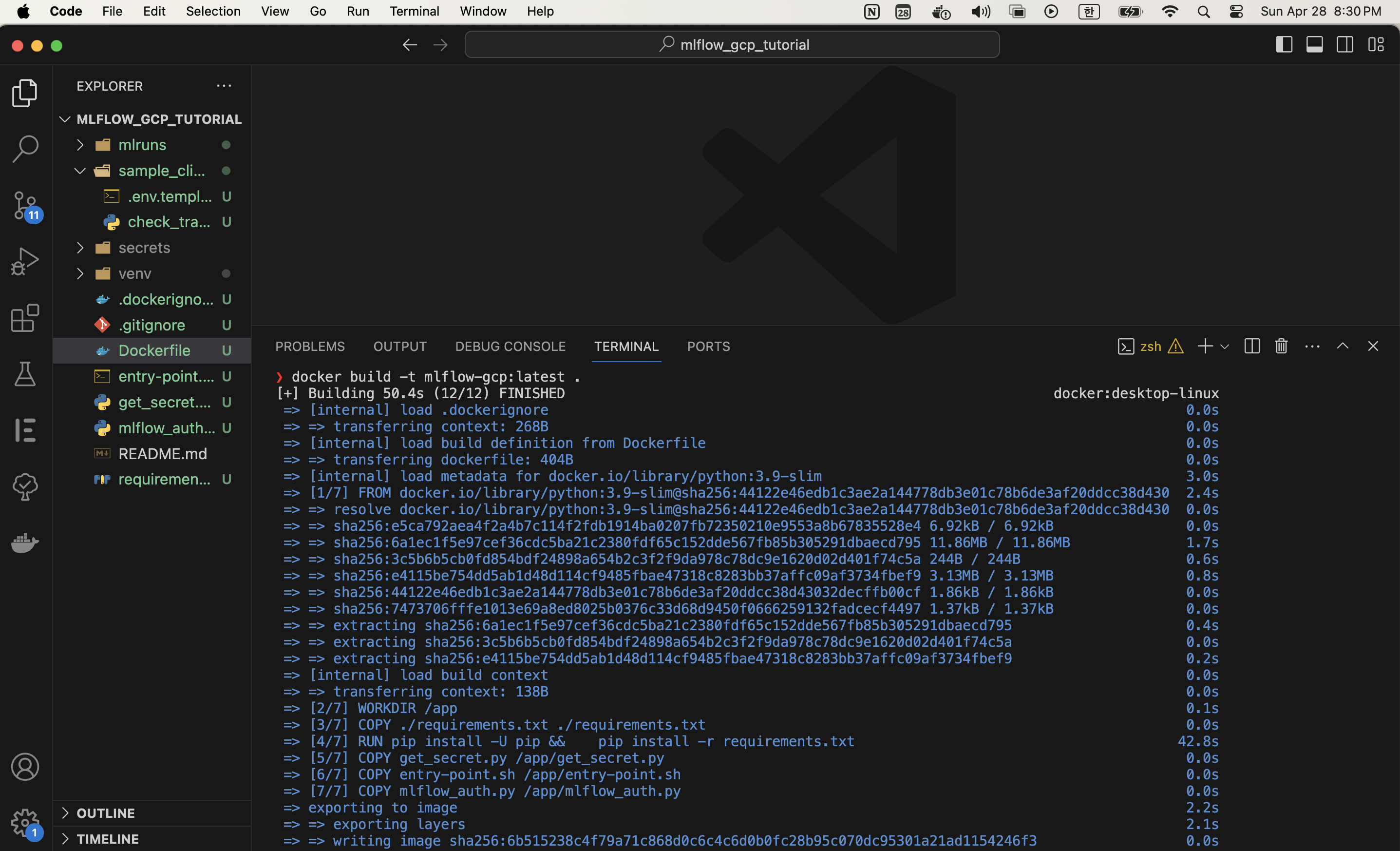The width and height of the screenshot is (1400, 851).
Task: Click the mlflow_gcp_tutorial command center search
Action: (732, 44)
